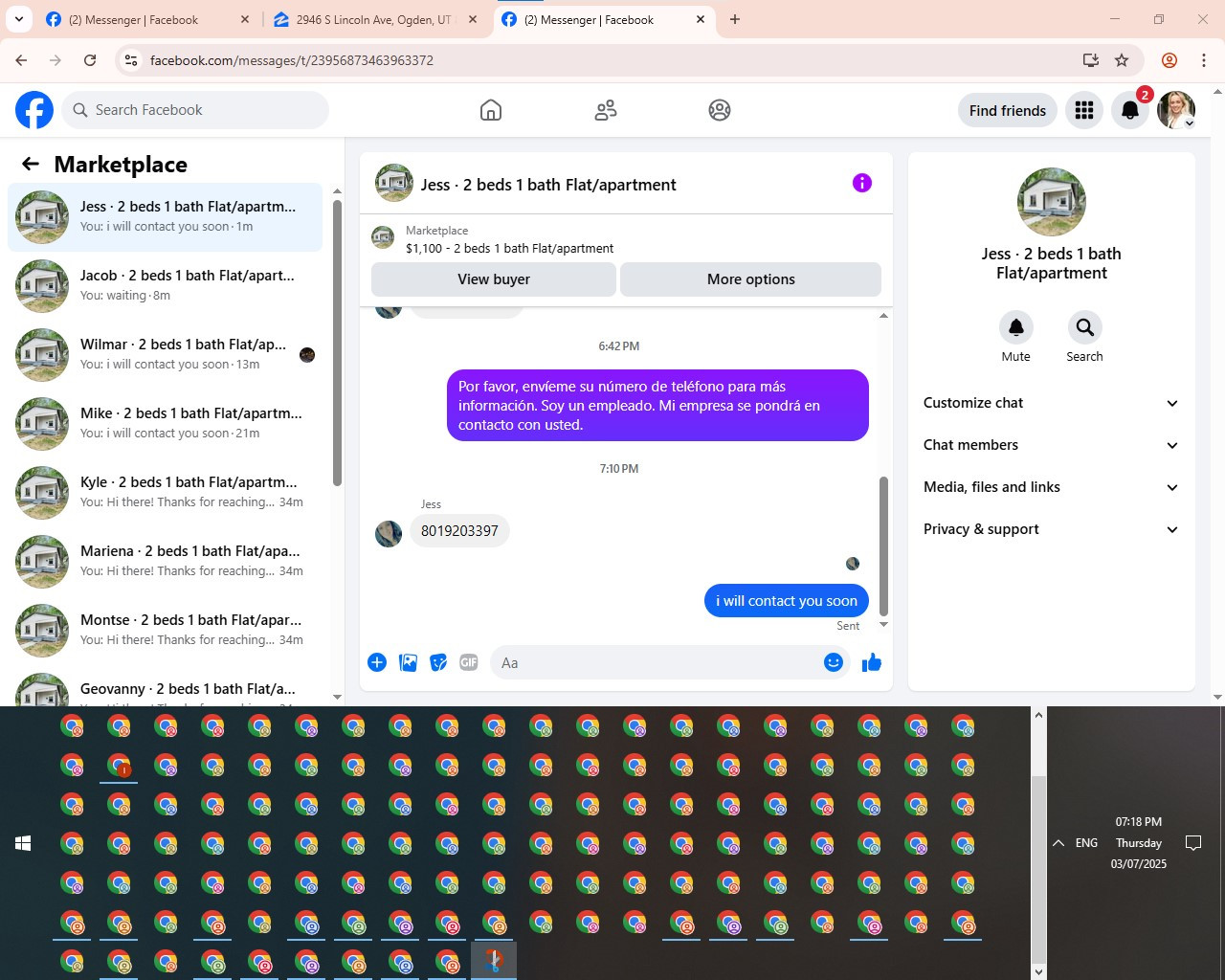The width and height of the screenshot is (1225, 980).
Task: Open a new browser tab
Action: 735,19
